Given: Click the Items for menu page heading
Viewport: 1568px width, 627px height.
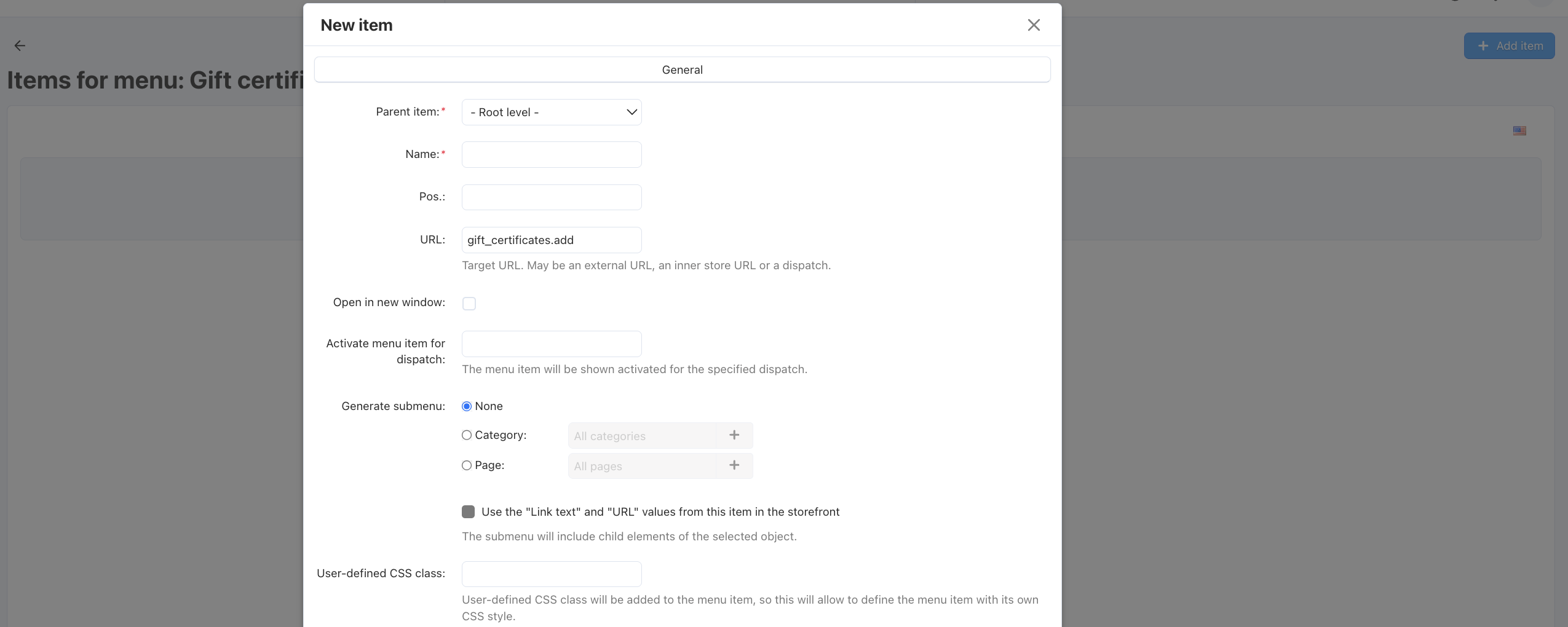Looking at the screenshot, I should click(x=155, y=80).
